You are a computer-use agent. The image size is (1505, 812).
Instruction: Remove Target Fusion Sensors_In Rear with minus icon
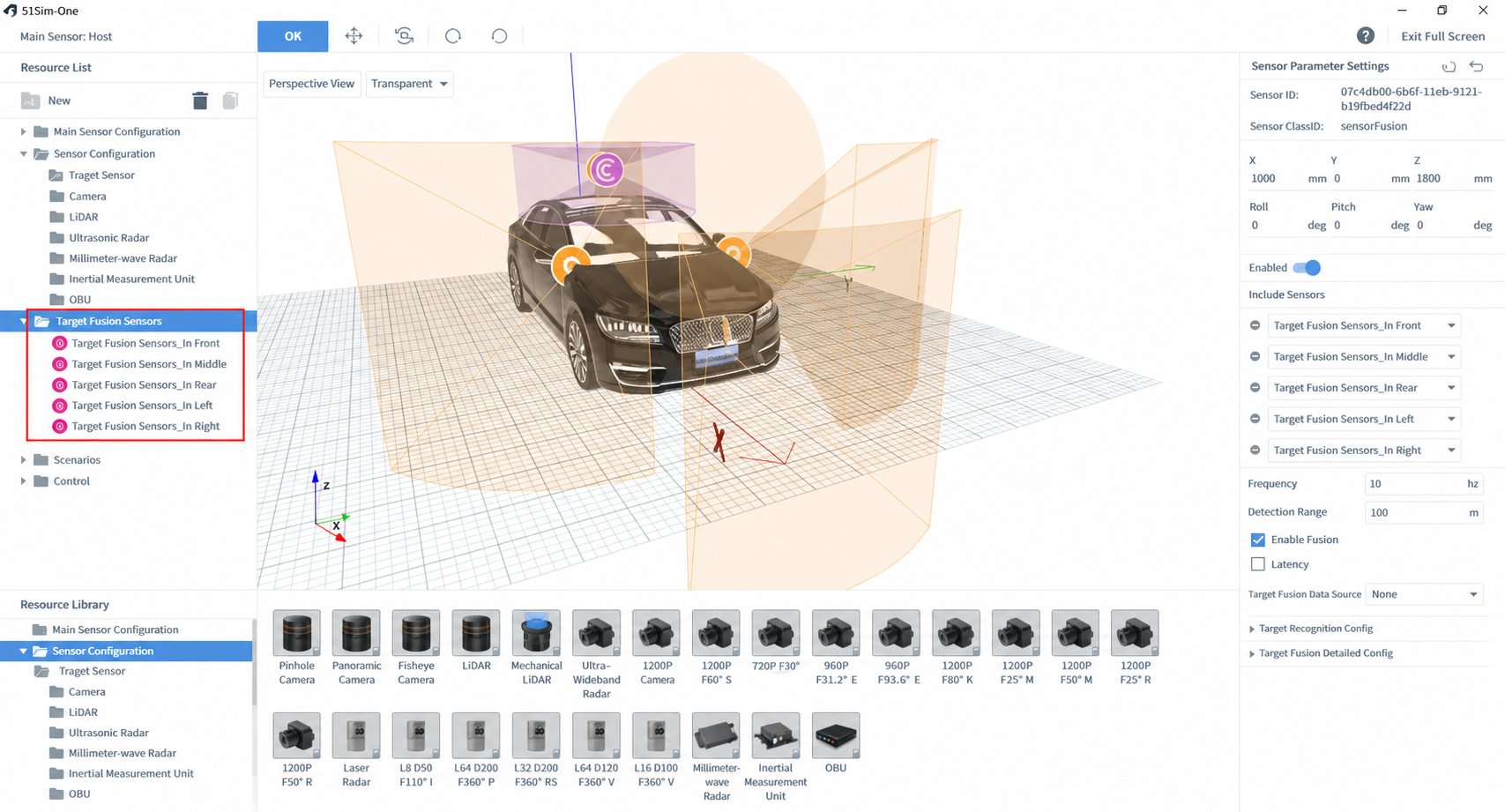[1255, 388]
